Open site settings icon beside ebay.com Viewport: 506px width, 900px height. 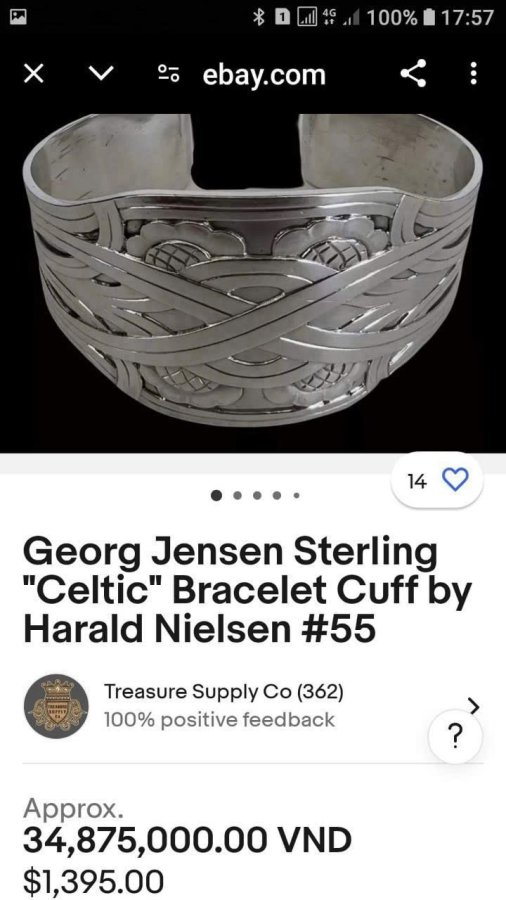click(169, 74)
